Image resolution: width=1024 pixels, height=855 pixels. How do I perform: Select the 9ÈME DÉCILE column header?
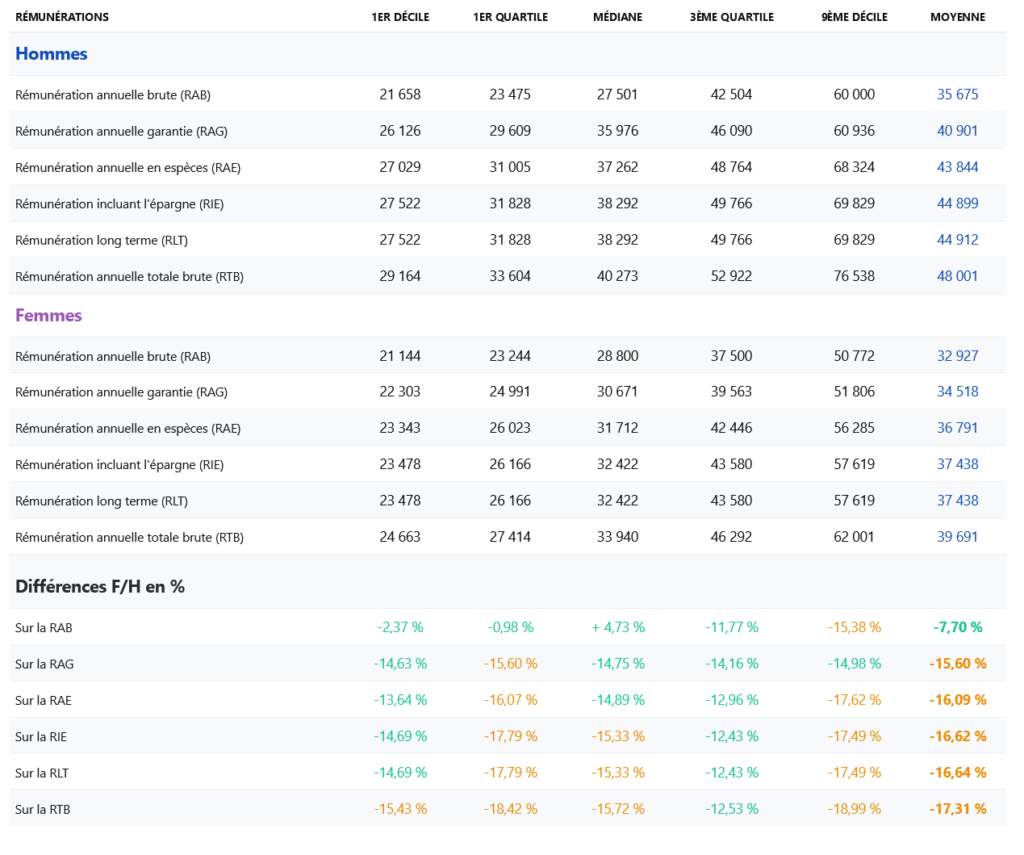[854, 17]
